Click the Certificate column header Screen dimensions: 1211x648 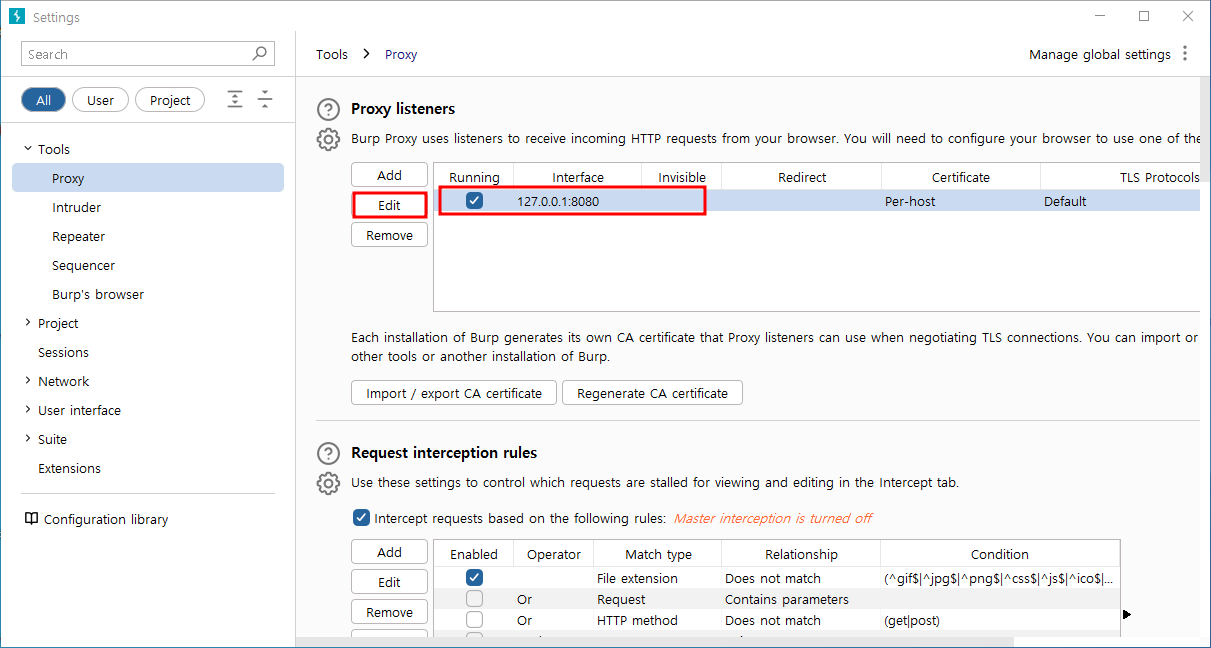960,177
